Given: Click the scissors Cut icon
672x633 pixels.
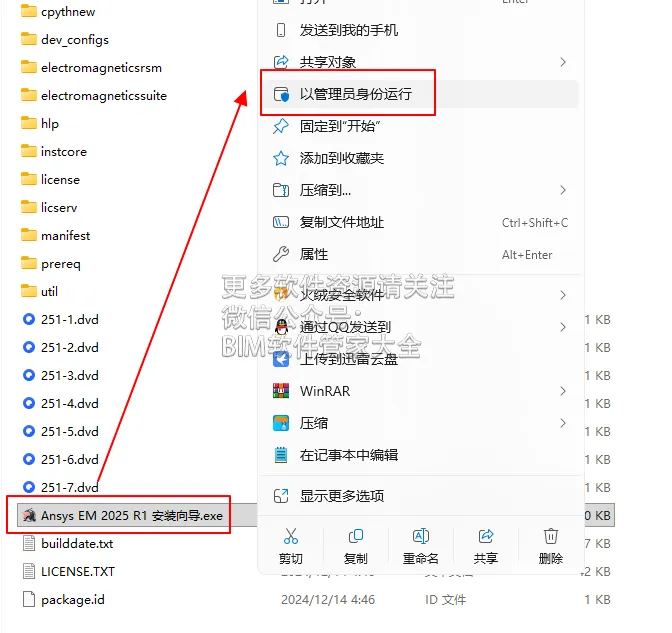Looking at the screenshot, I should (291, 536).
